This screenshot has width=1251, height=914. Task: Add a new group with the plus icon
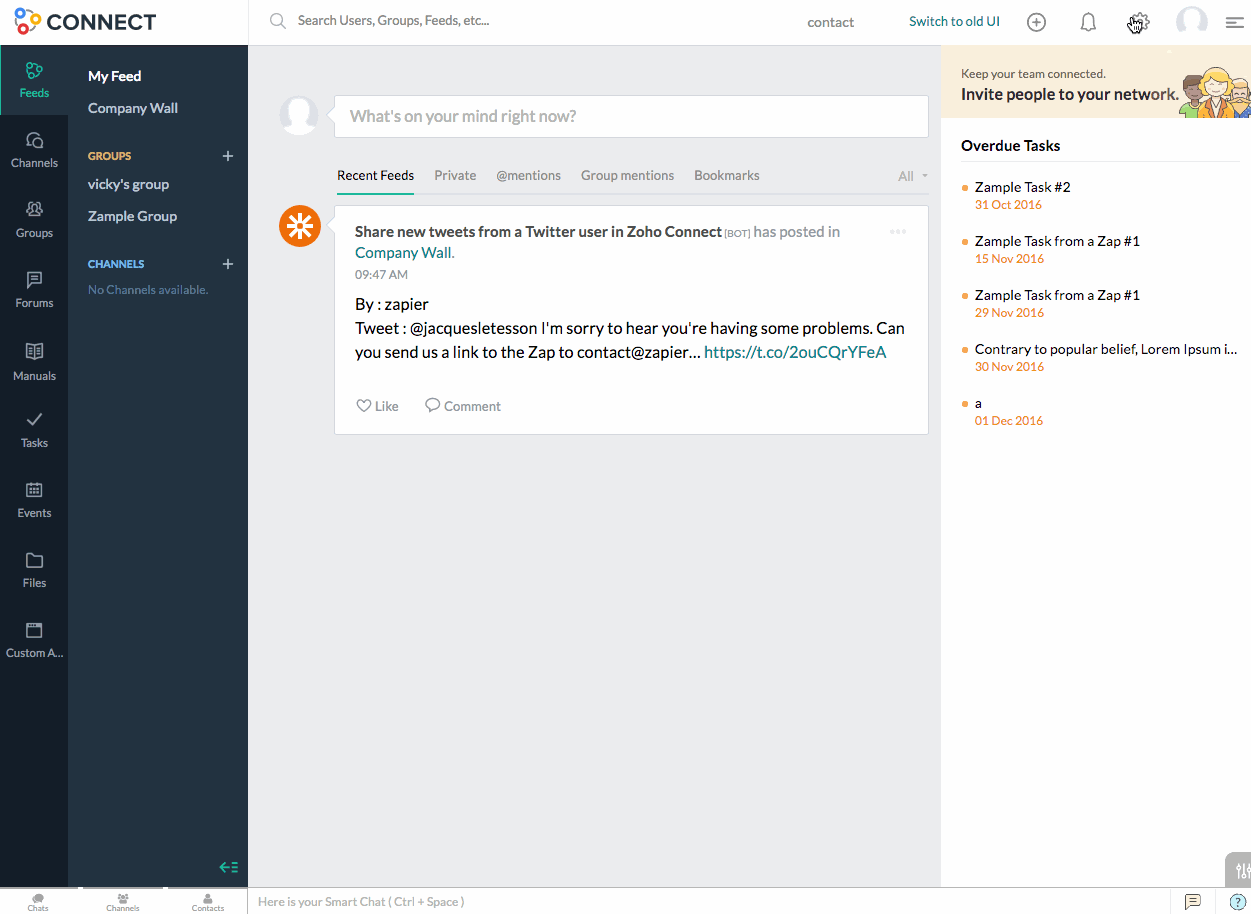click(x=228, y=156)
